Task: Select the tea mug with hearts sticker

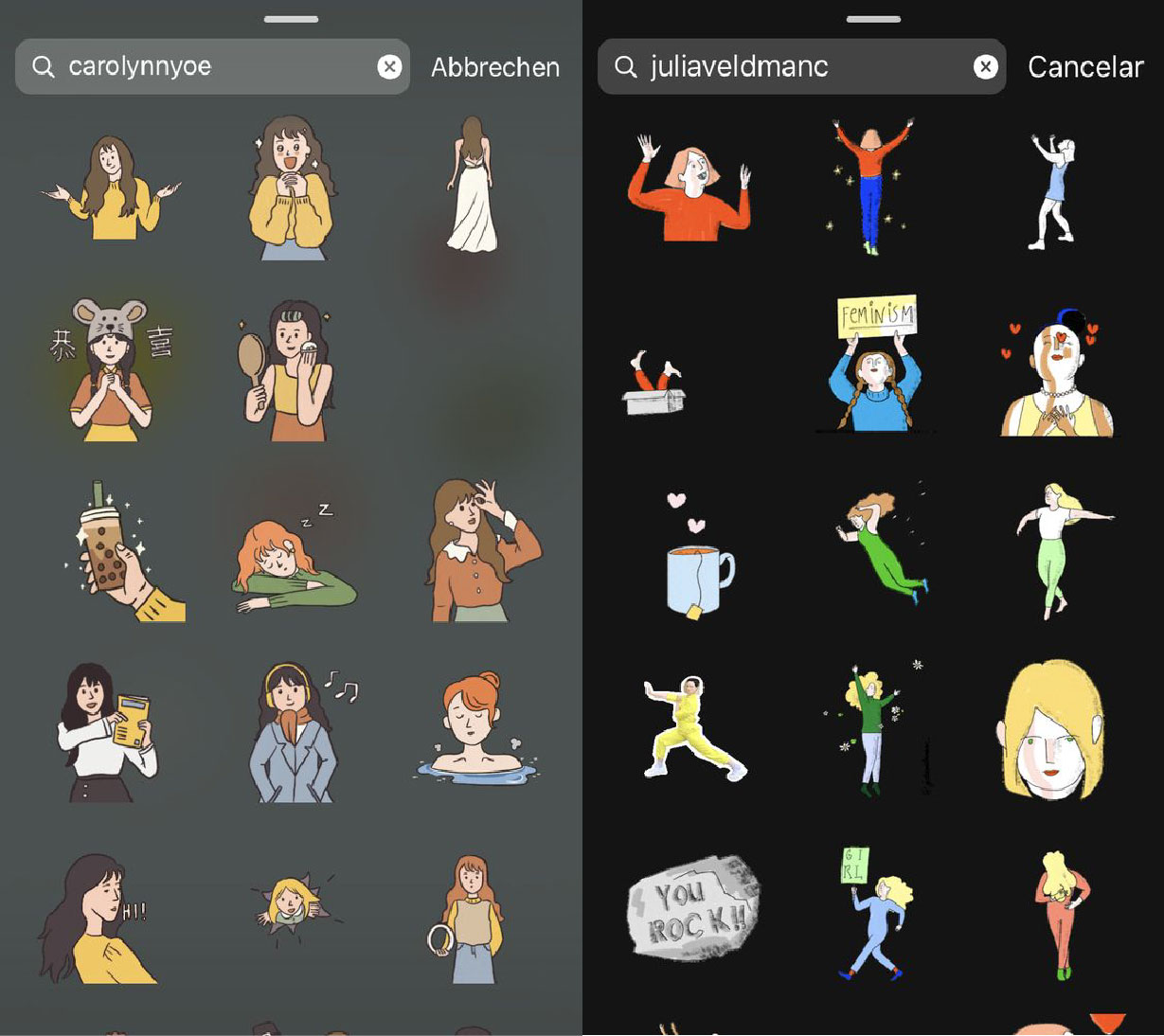Action: tap(698, 557)
